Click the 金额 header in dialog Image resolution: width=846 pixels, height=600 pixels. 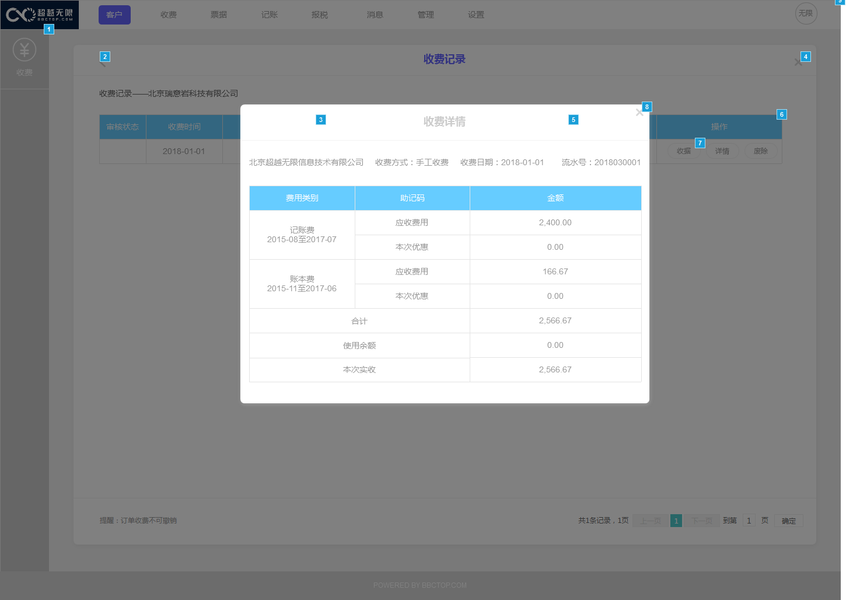[x=555, y=198]
